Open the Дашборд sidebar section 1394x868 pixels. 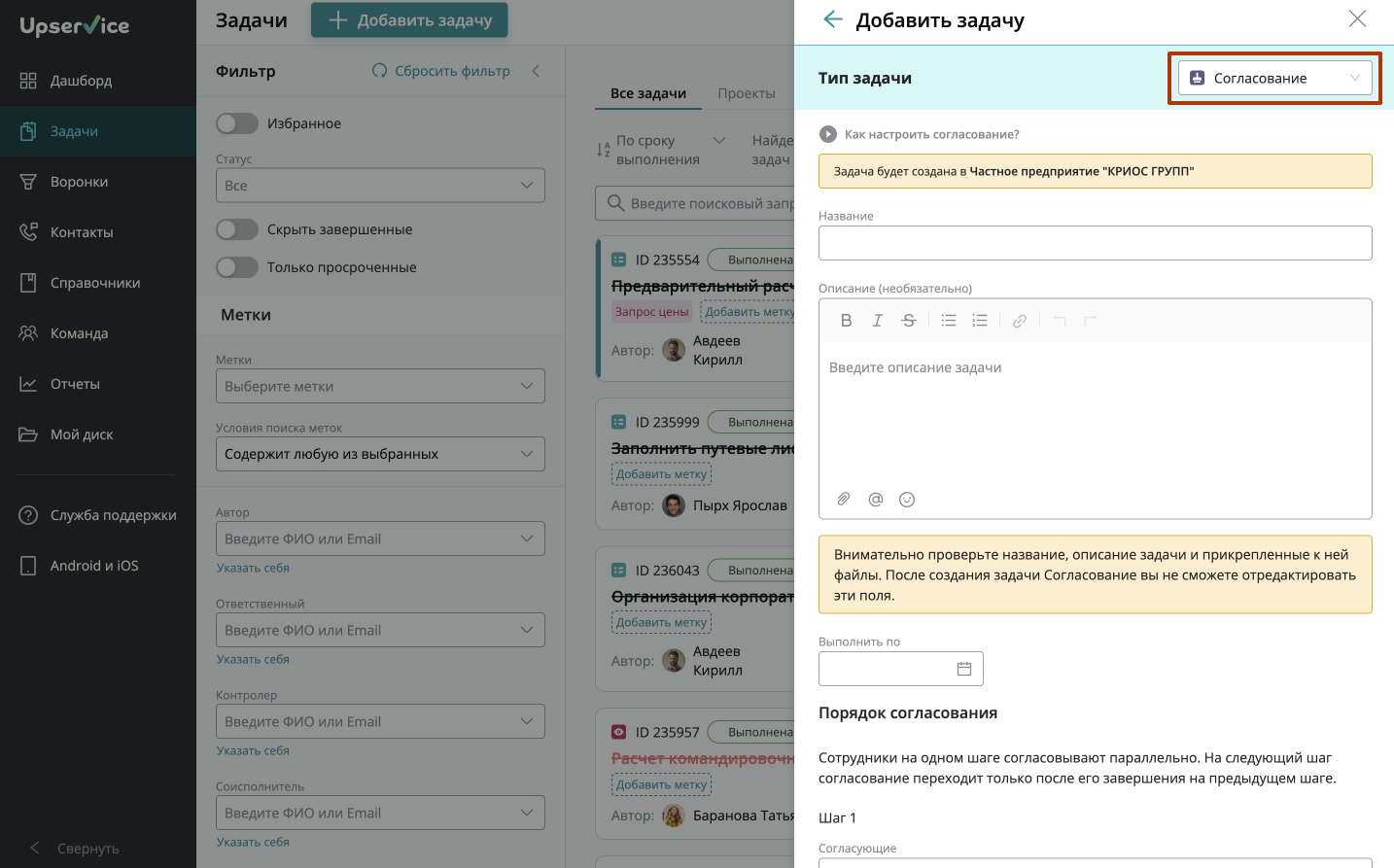98,81
